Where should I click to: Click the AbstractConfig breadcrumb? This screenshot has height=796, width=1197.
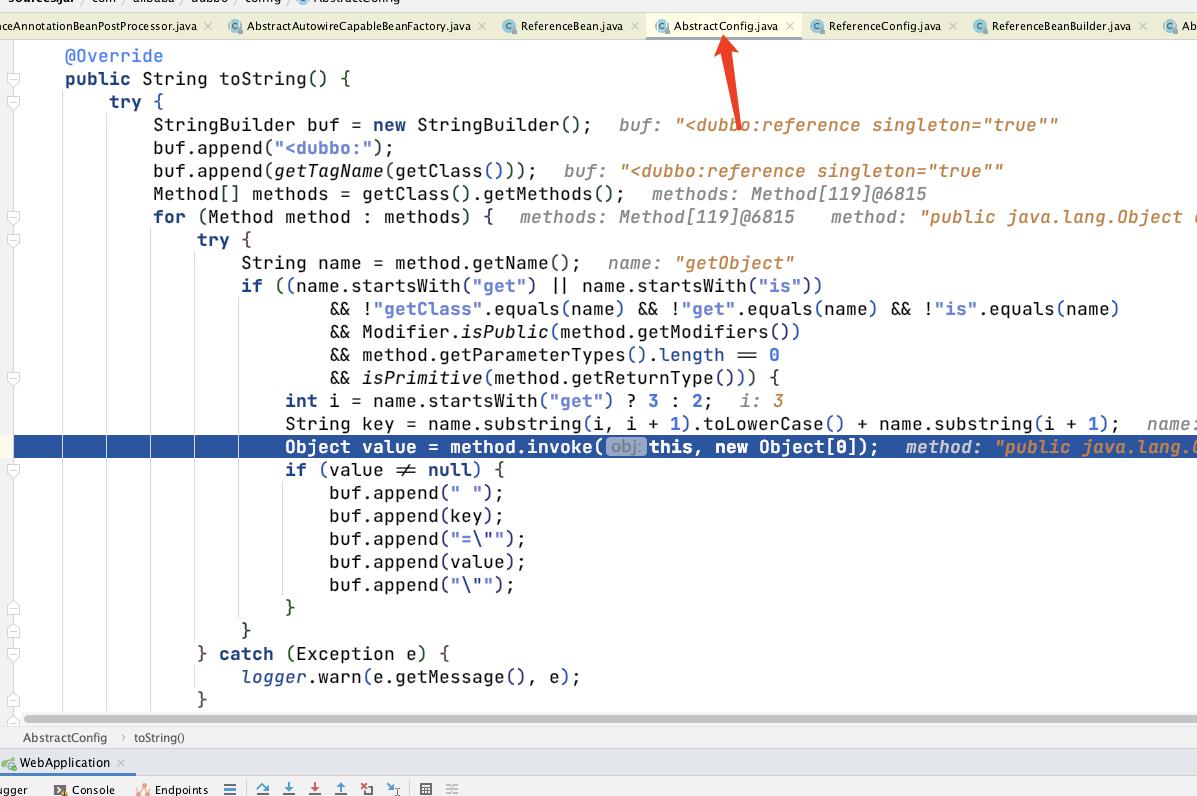pos(65,737)
